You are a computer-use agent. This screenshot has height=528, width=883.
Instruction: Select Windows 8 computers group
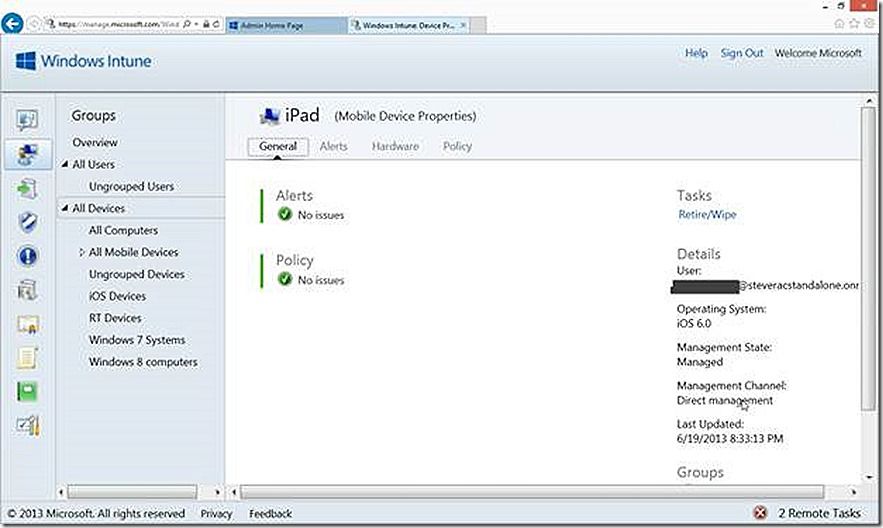pyautogui.click(x=143, y=362)
